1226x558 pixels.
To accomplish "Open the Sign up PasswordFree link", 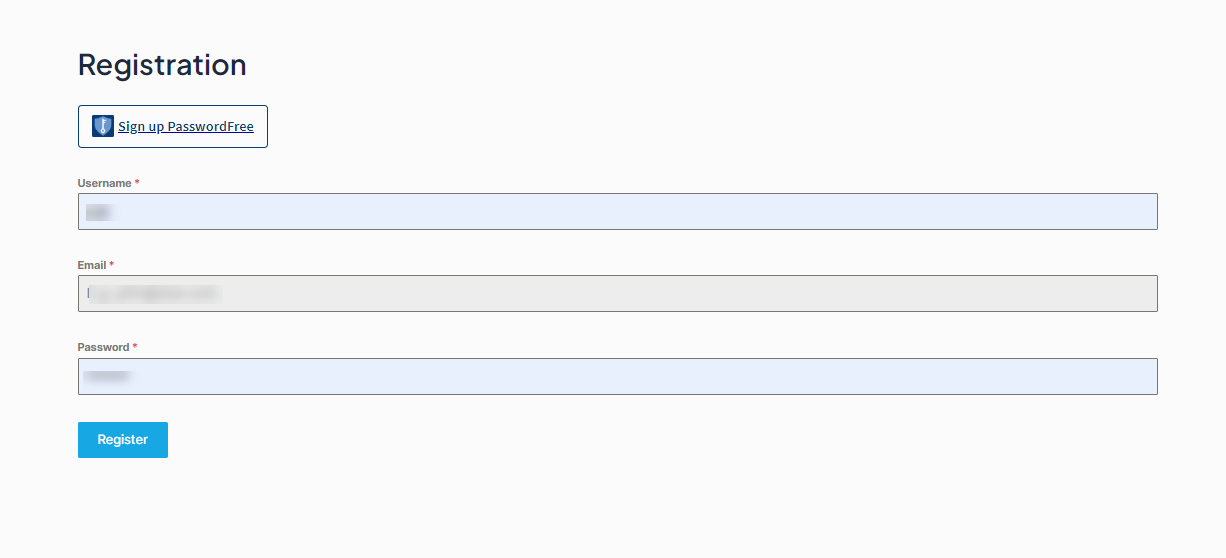I will click(x=185, y=127).
